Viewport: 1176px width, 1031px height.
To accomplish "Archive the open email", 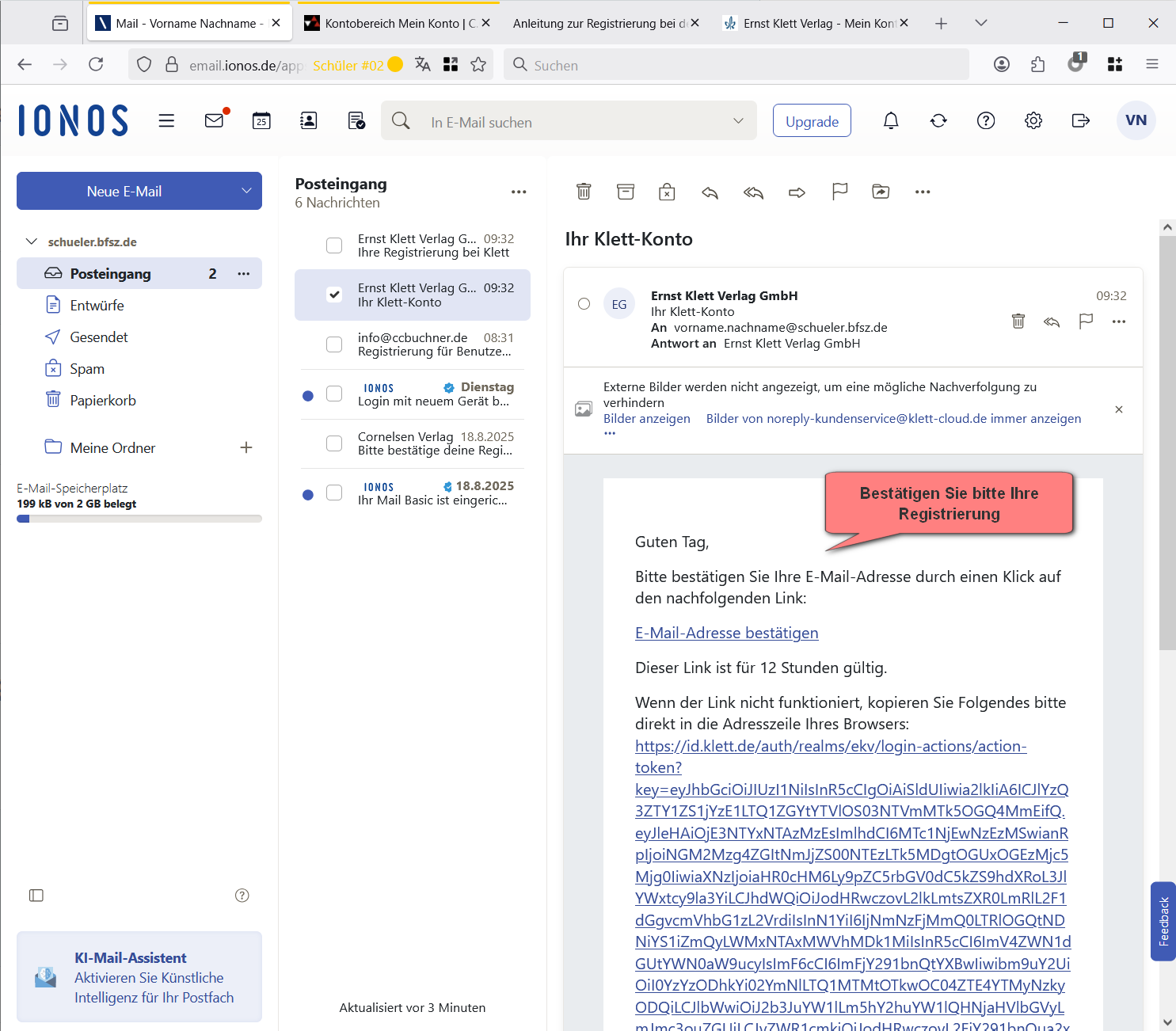I will pyautogui.click(x=626, y=192).
